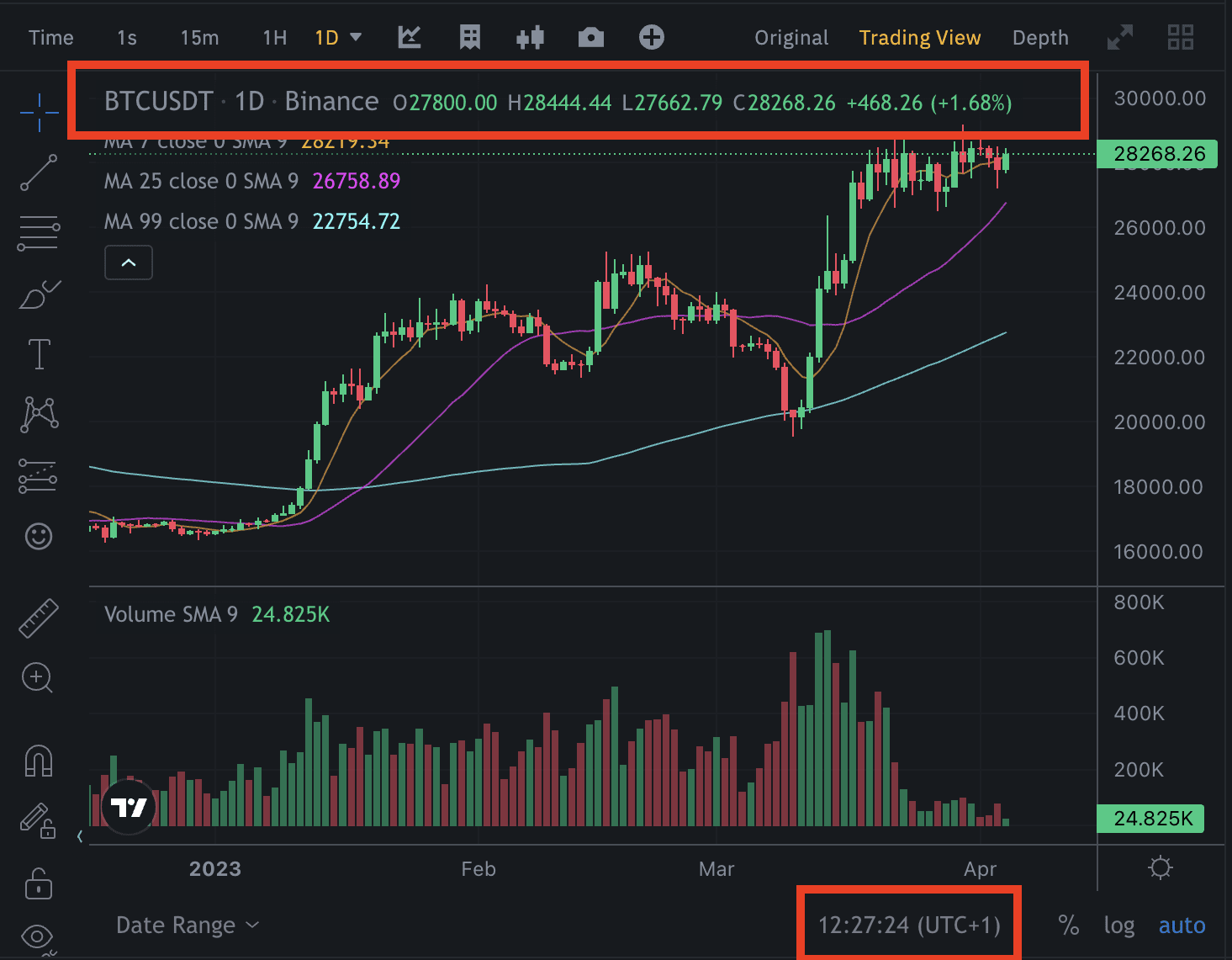1232x960 pixels.
Task: Click the Time label
Action: click(x=51, y=38)
